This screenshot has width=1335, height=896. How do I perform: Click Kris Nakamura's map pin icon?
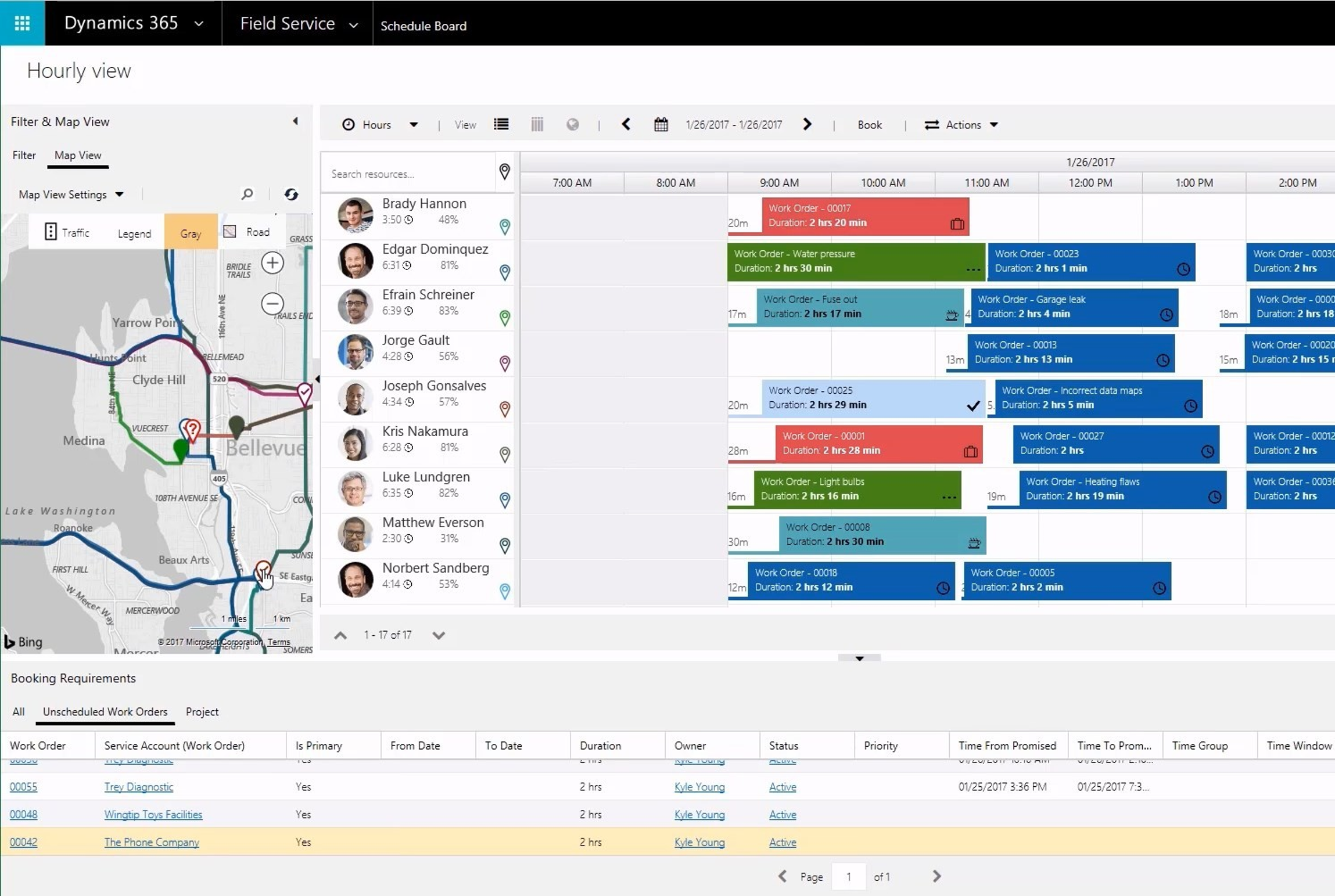pyautogui.click(x=505, y=454)
